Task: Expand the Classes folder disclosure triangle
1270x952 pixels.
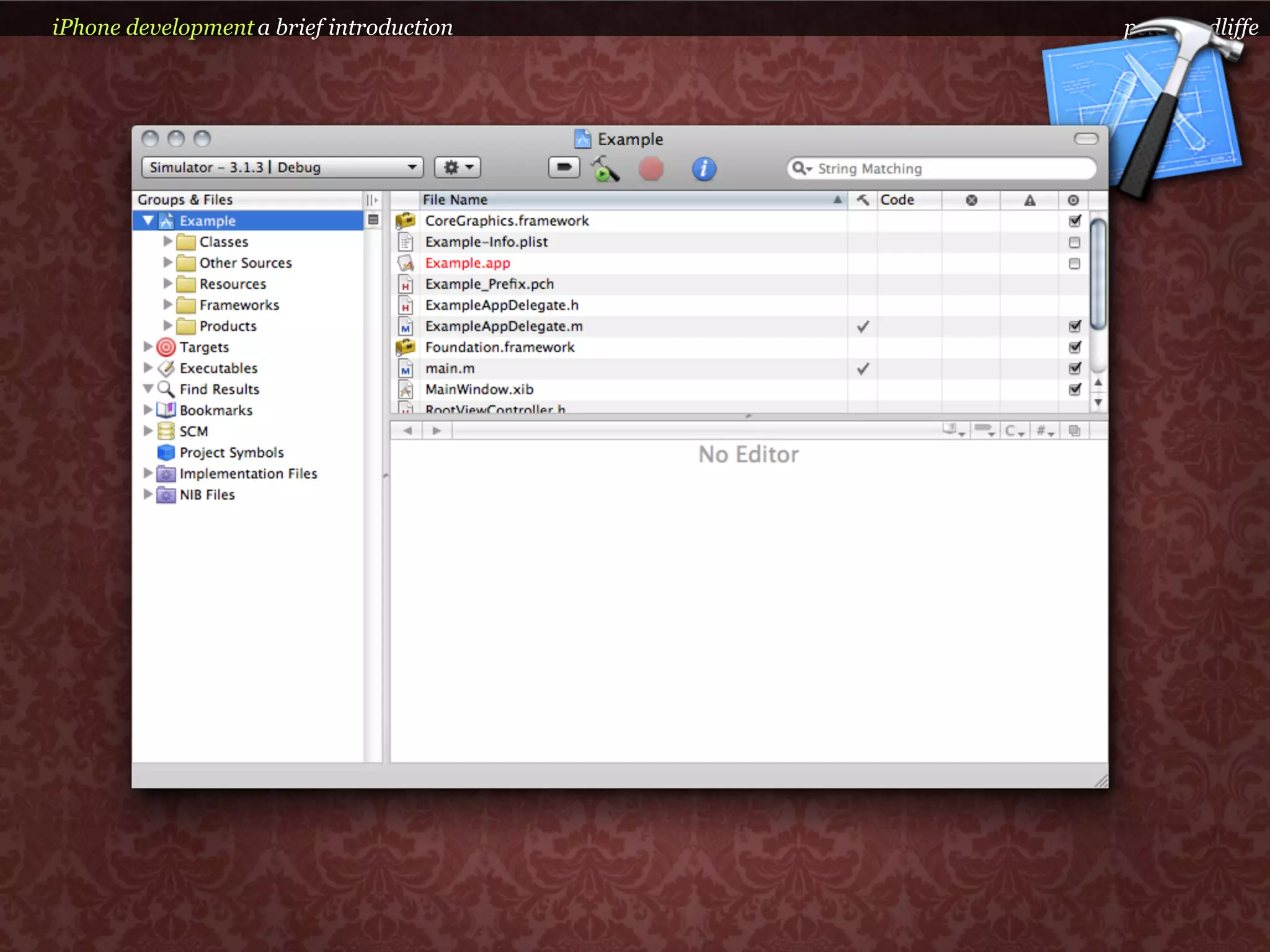Action: click(167, 241)
